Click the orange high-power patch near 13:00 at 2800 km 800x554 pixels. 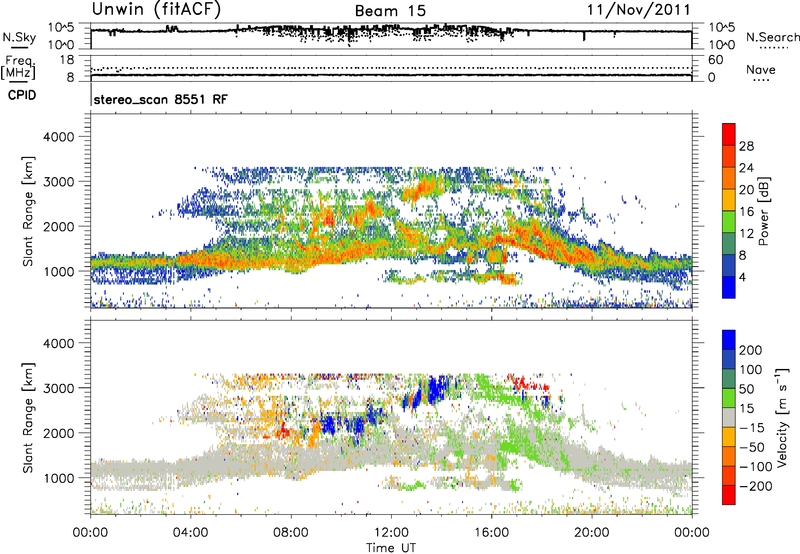pos(421,188)
